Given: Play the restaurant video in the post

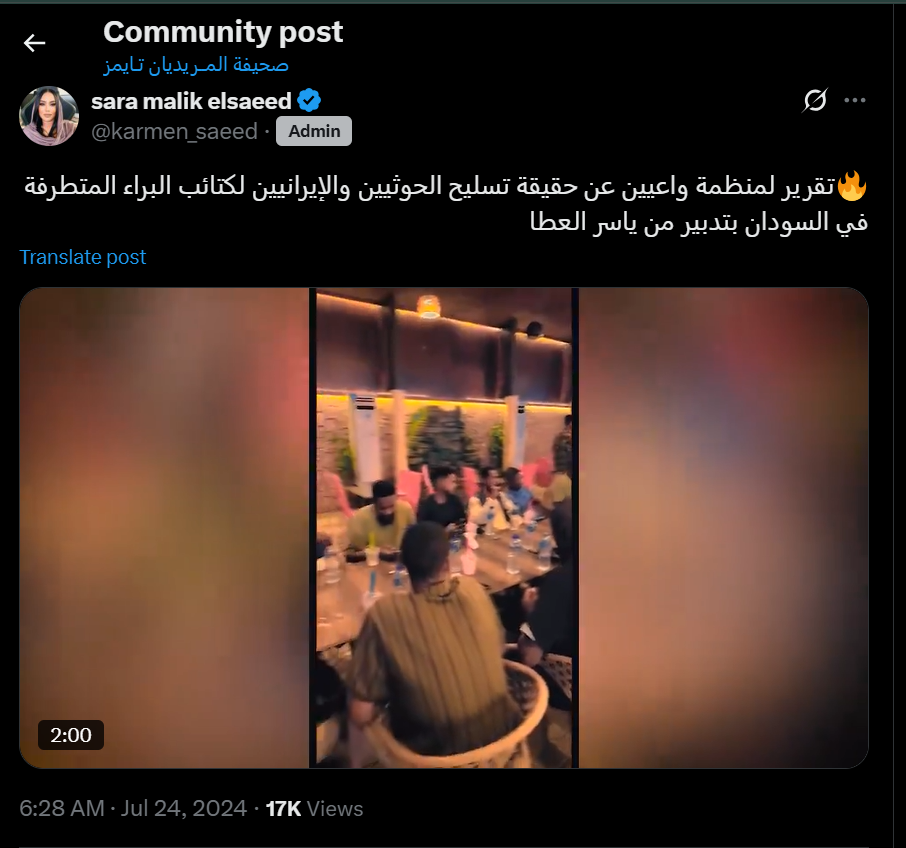Looking at the screenshot, I should click(x=444, y=528).
